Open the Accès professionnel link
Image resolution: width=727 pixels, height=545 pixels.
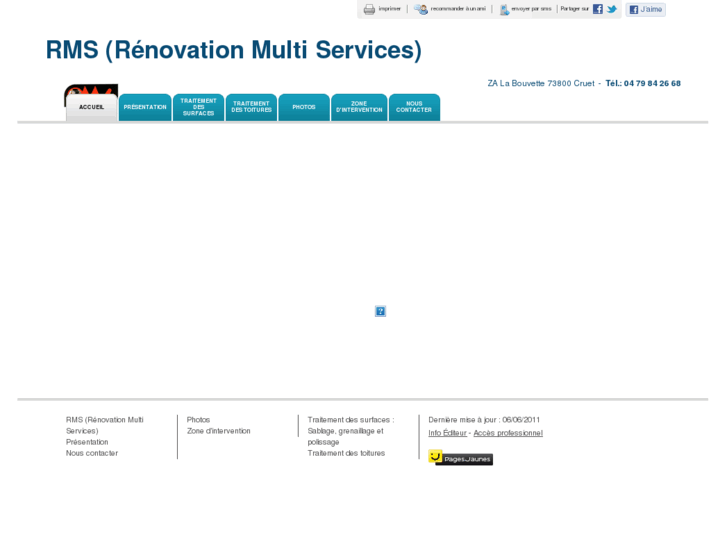pos(508,433)
